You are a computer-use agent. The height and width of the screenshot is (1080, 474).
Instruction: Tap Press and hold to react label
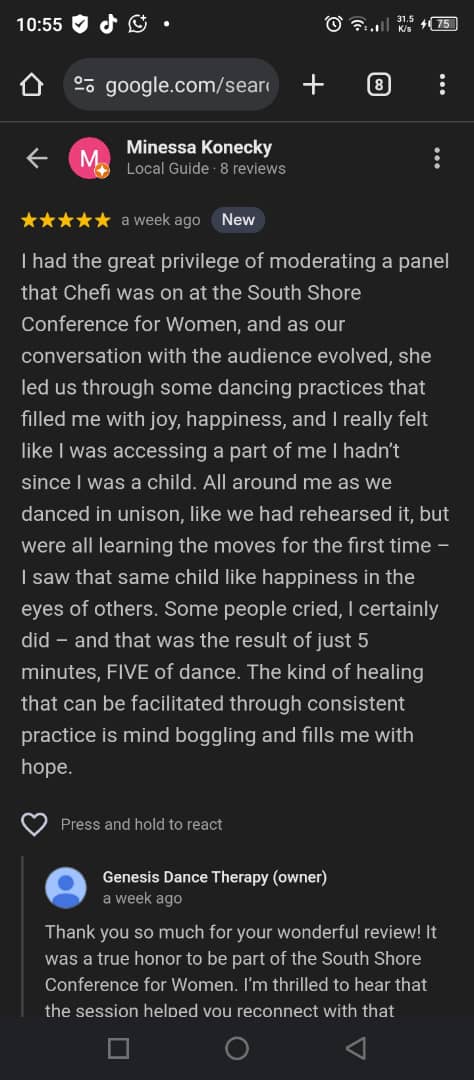tap(141, 824)
